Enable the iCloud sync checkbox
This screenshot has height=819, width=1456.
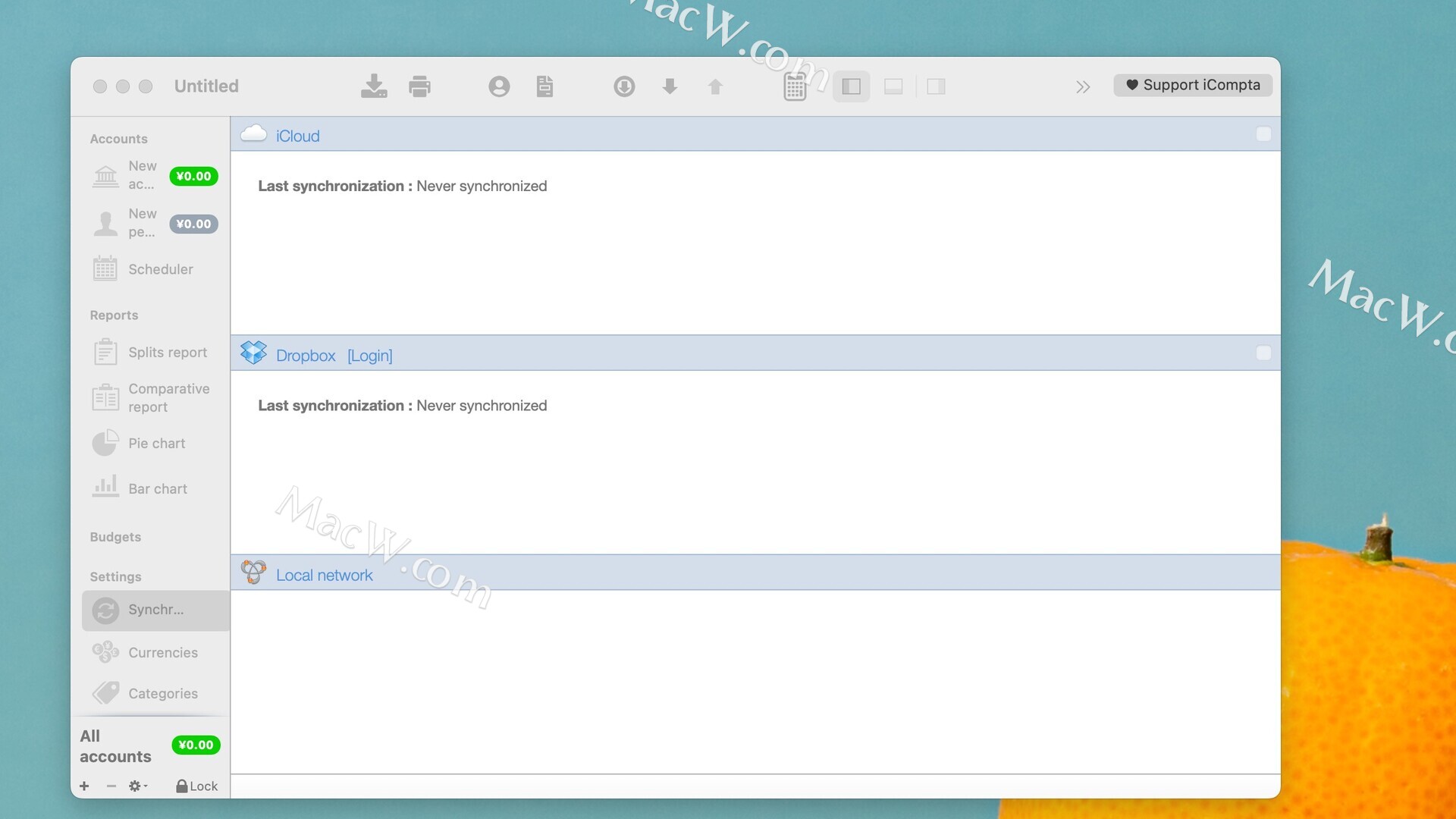pos(1263,134)
